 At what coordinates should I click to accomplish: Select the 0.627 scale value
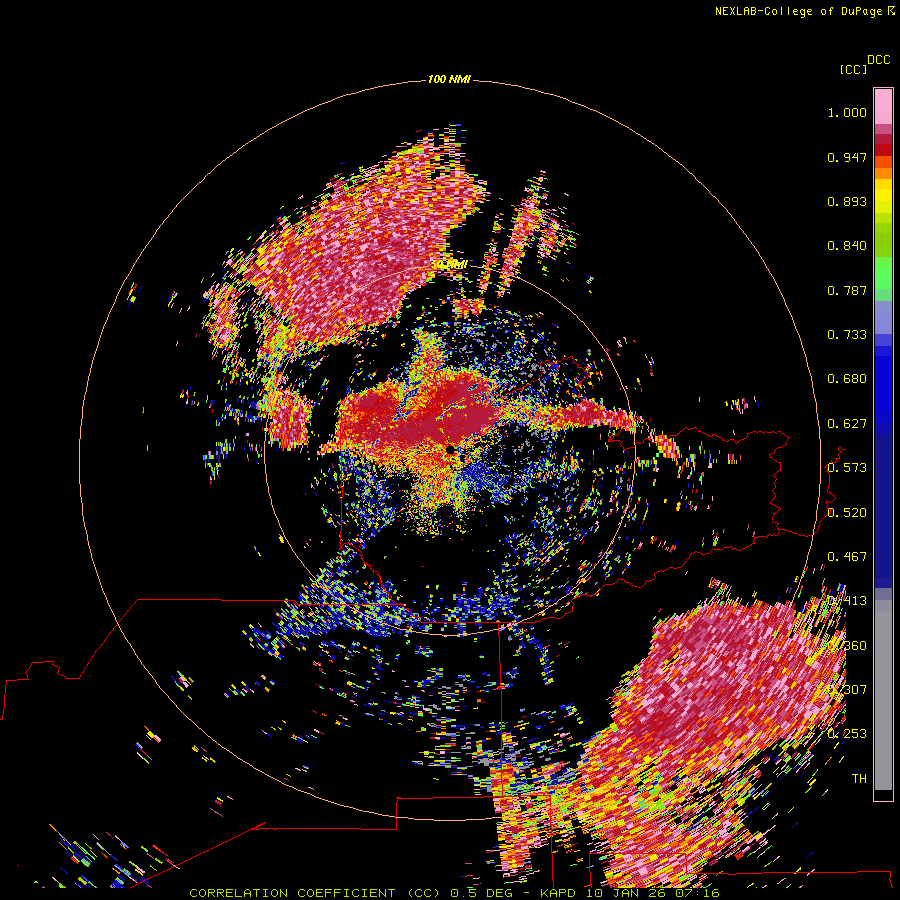pos(847,424)
